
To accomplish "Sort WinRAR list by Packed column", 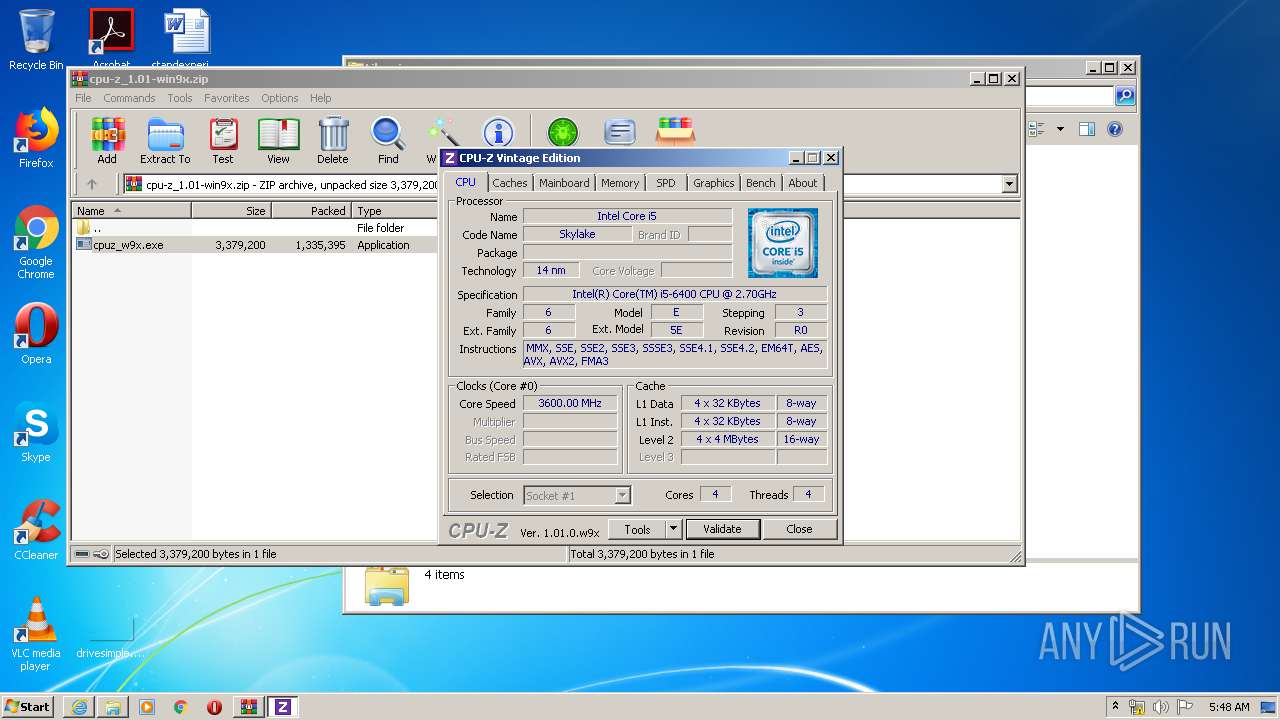I will coord(311,211).
